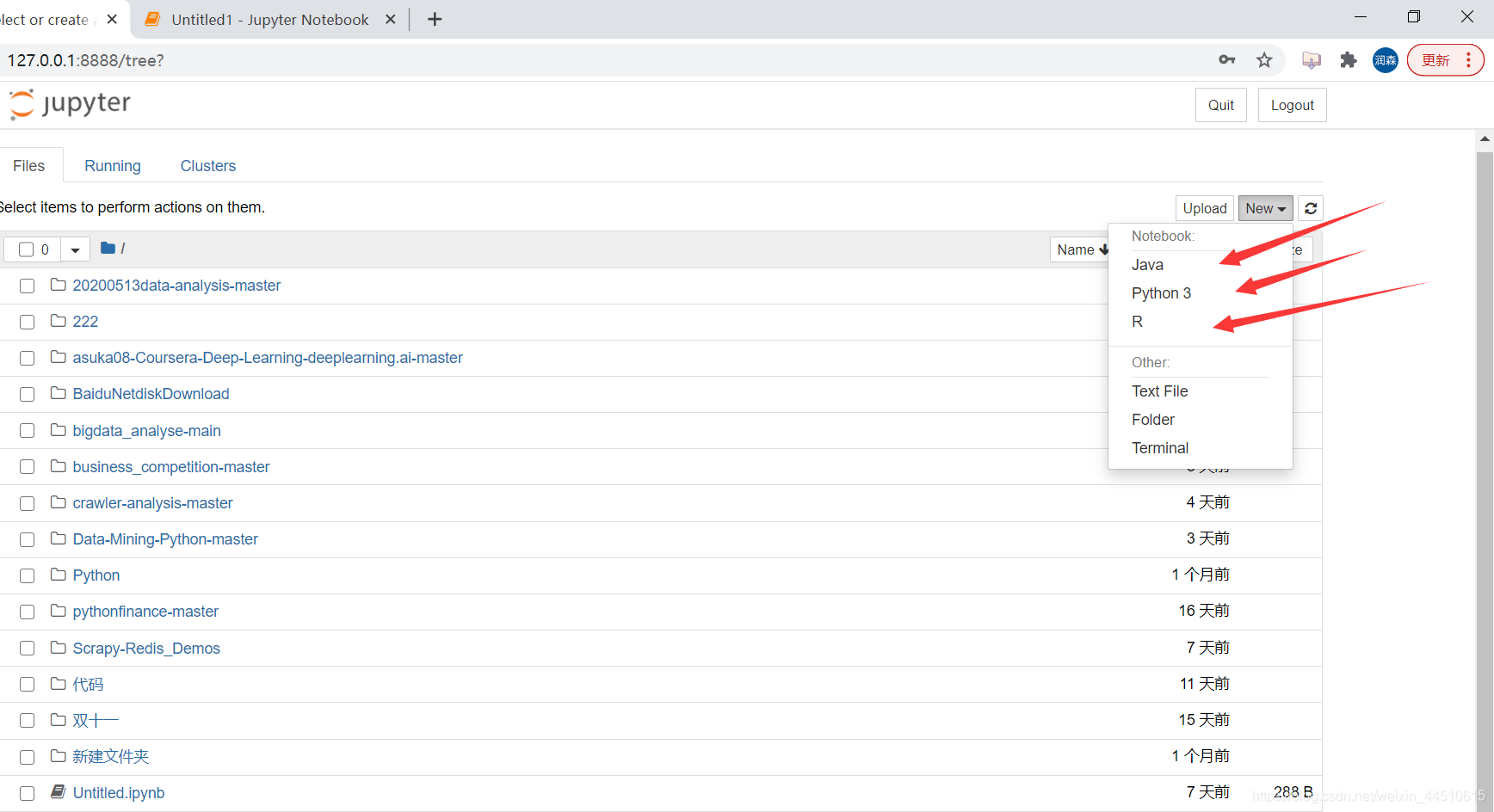Viewport: 1494px width, 812px height.
Task: Click the scrollbar up arrow
Action: pos(1485,138)
